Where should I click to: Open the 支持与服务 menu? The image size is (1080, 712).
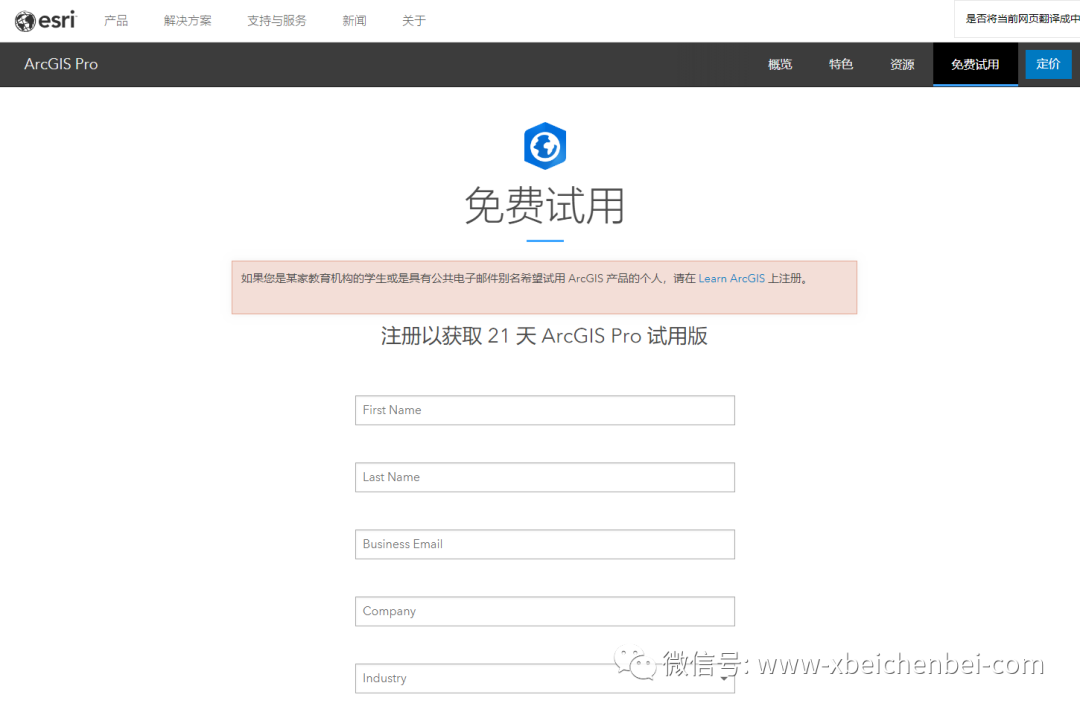(276, 20)
